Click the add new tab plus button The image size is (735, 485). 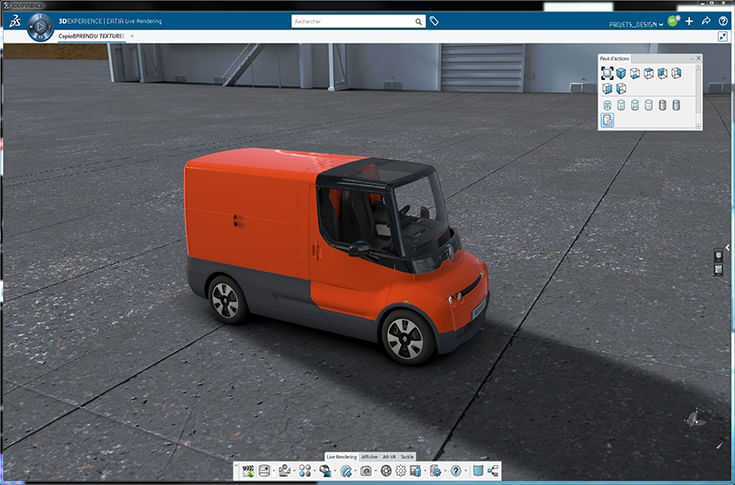click(133, 37)
